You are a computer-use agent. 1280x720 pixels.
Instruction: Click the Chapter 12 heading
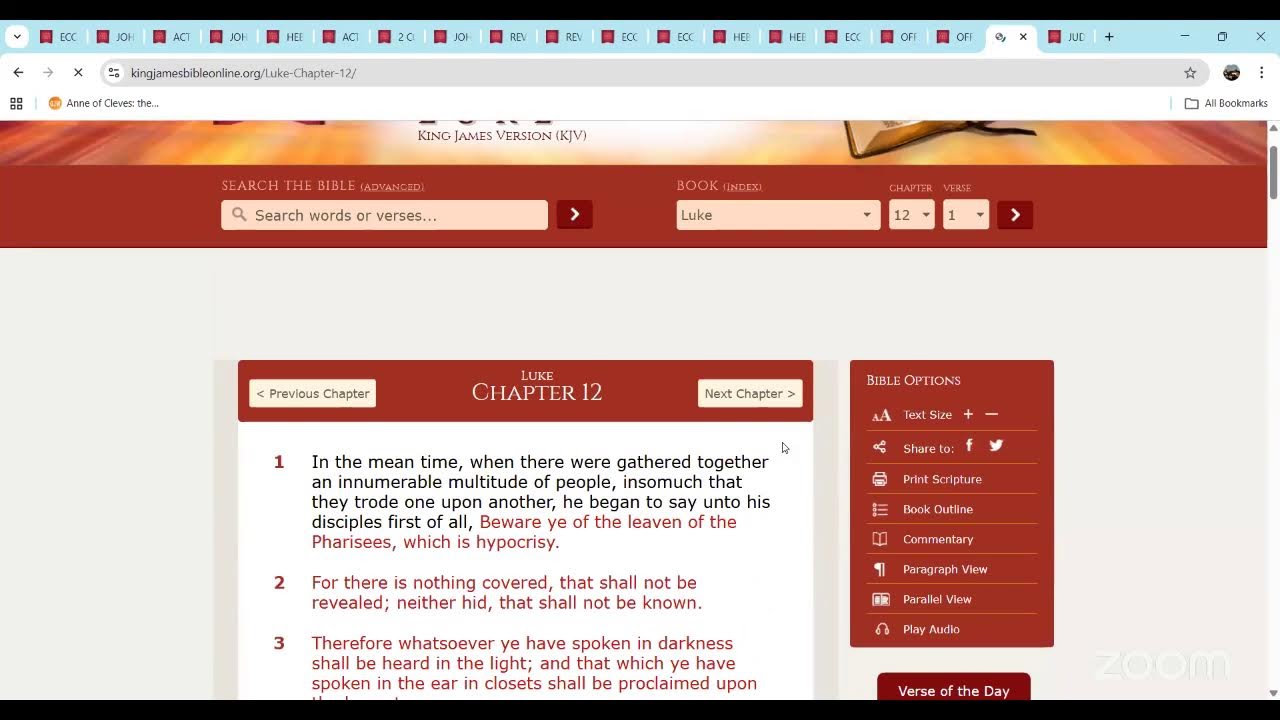pos(537,392)
